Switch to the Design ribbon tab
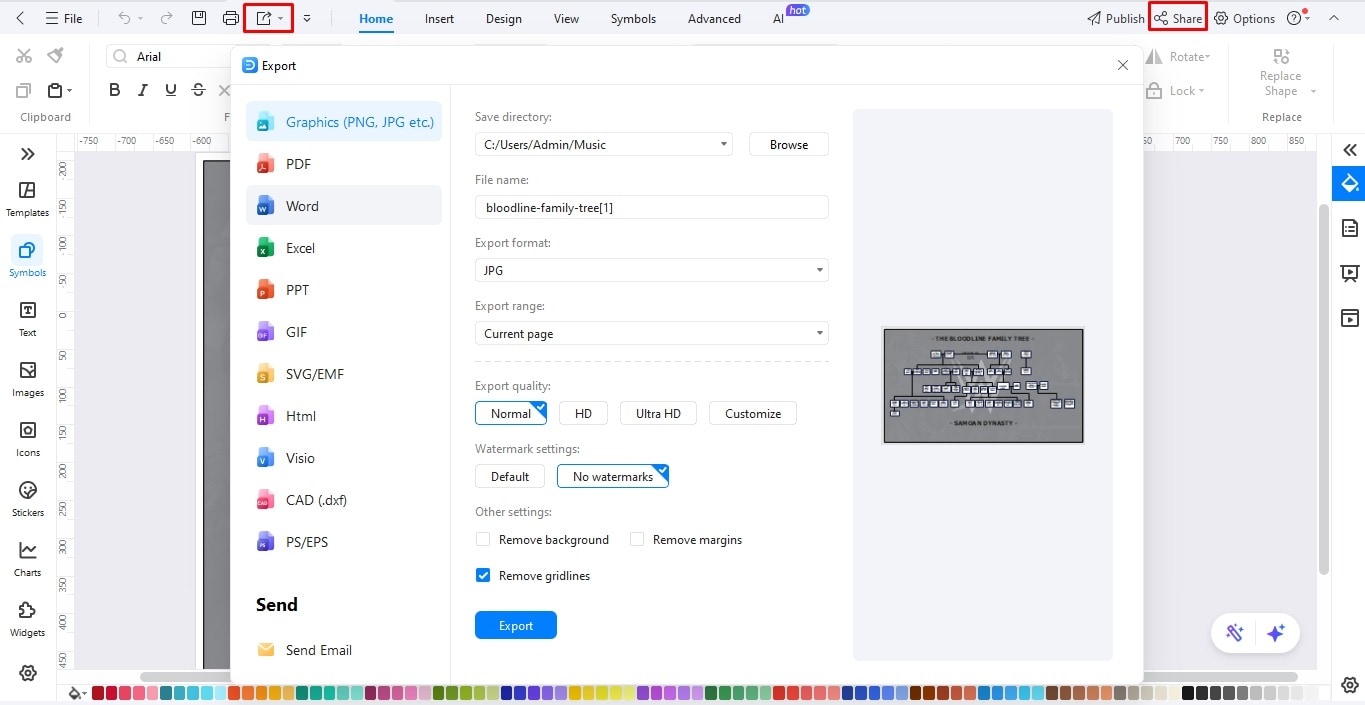This screenshot has height=705, width=1365. [x=504, y=18]
